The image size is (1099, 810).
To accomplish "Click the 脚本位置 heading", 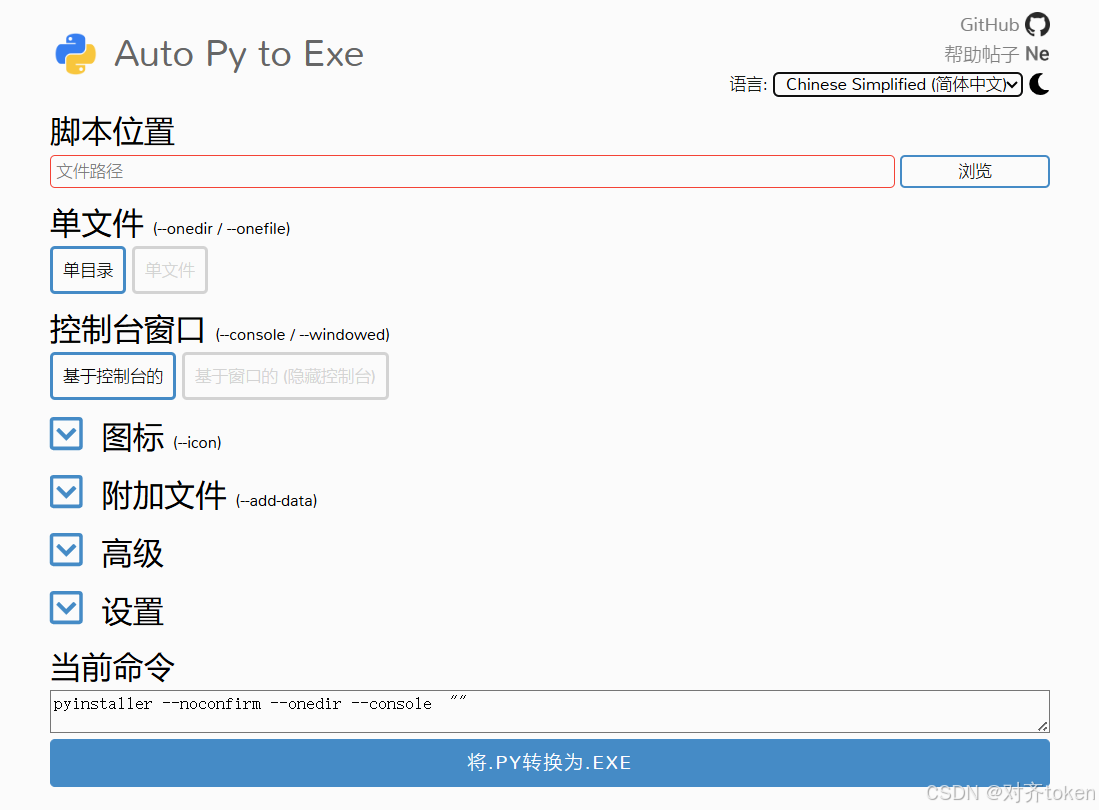I will 112,132.
